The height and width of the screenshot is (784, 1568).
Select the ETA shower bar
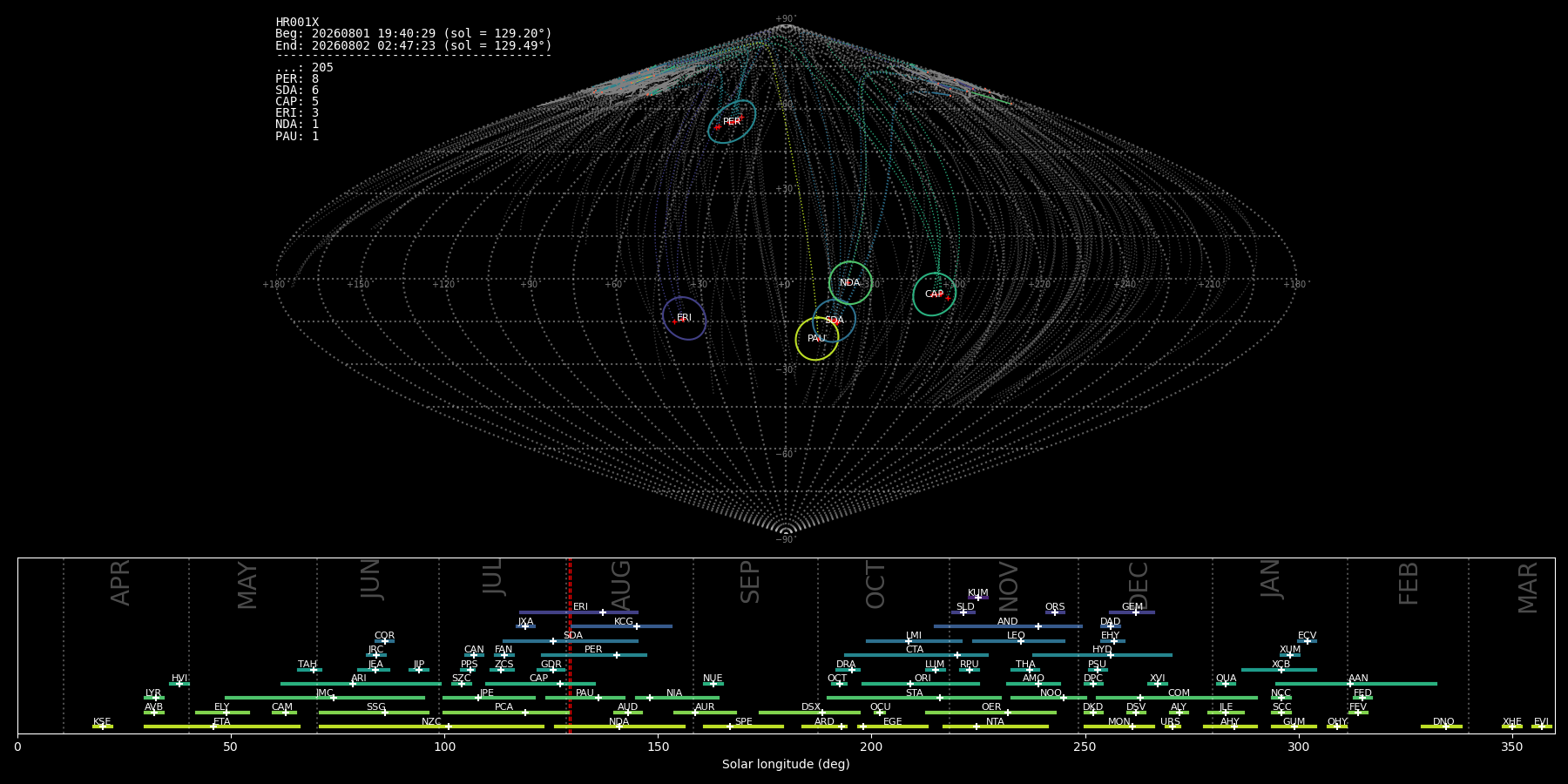click(x=222, y=727)
